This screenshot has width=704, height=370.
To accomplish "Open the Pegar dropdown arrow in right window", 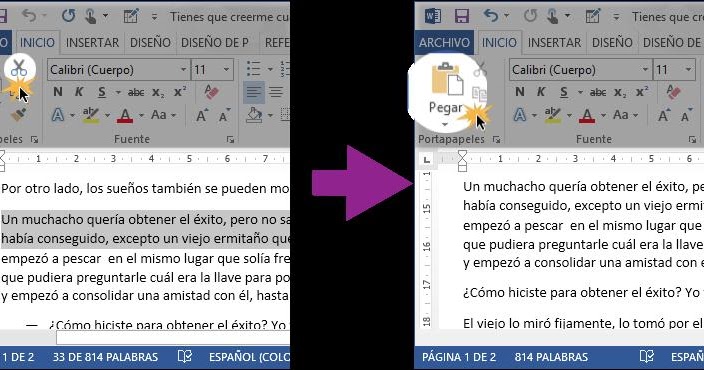I will pyautogui.click(x=445, y=124).
